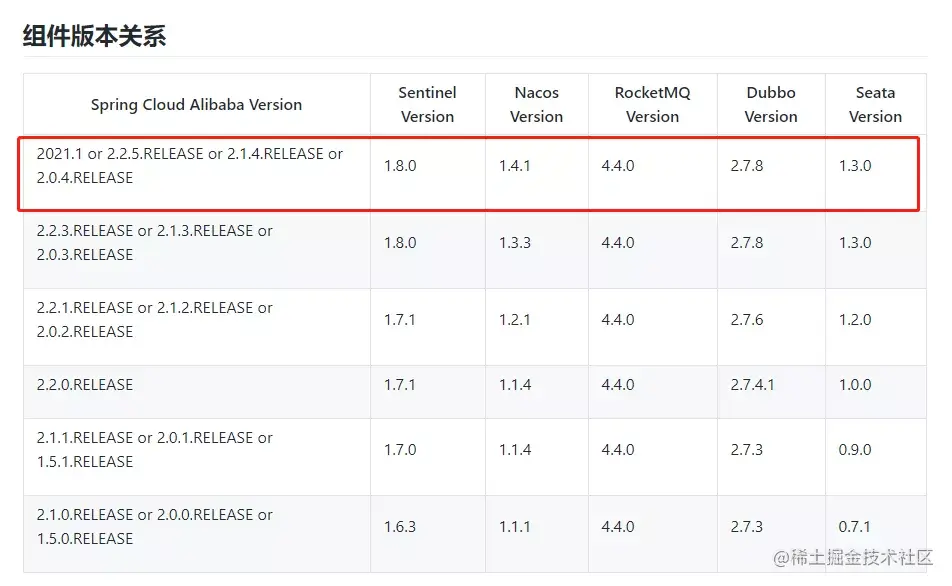Highlight Nacos 1.1.4 in the 2.1.1.RELEASE row

pyautogui.click(x=515, y=450)
